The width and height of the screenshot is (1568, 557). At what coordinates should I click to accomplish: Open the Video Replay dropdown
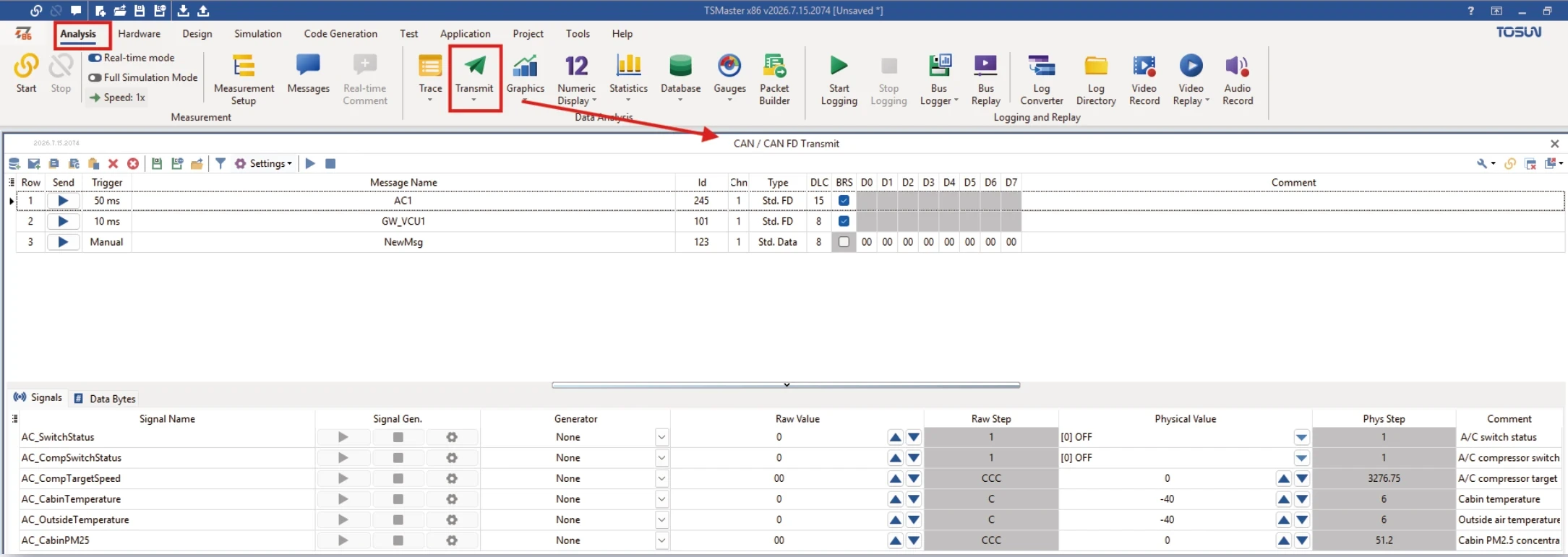point(1207,101)
